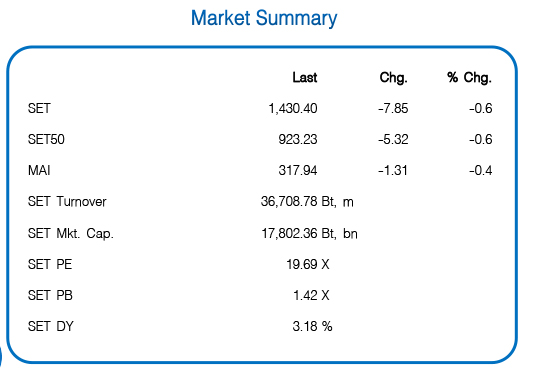This screenshot has height=376, width=536.
Task: Click SET50 change value -5.32
Action: pyautogui.click(x=393, y=139)
